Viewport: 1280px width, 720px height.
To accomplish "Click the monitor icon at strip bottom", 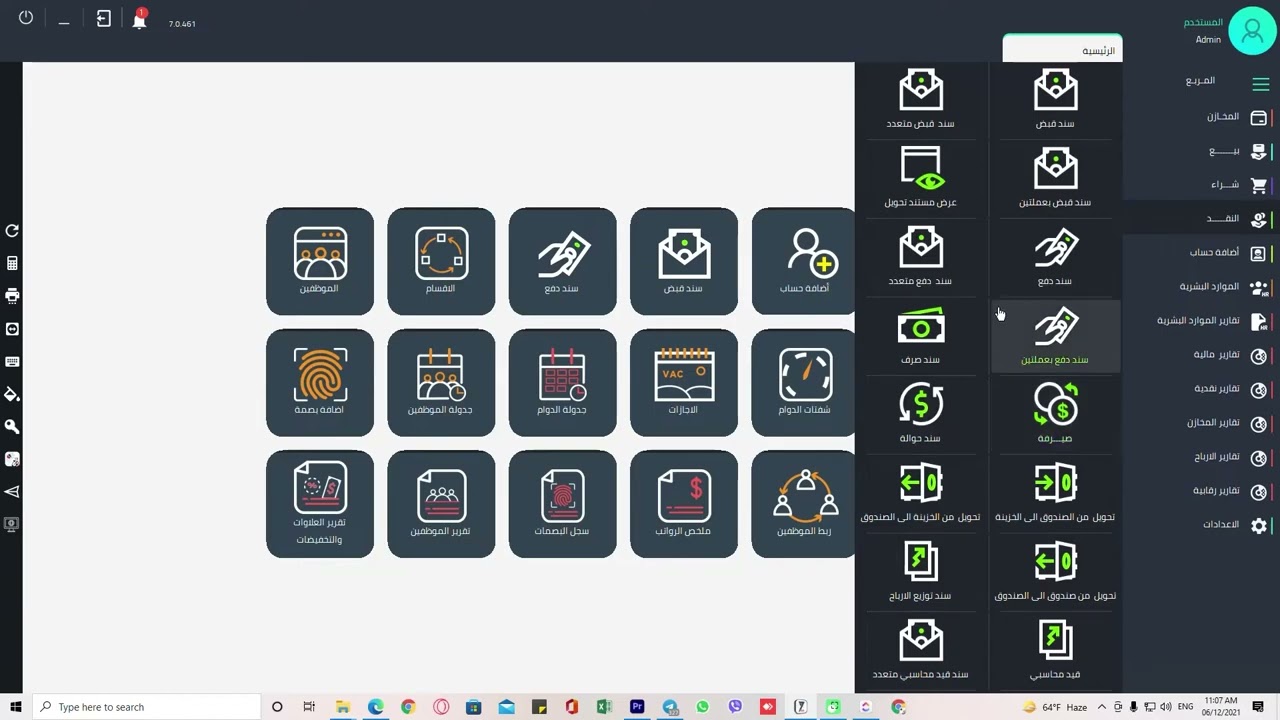I will (12, 524).
